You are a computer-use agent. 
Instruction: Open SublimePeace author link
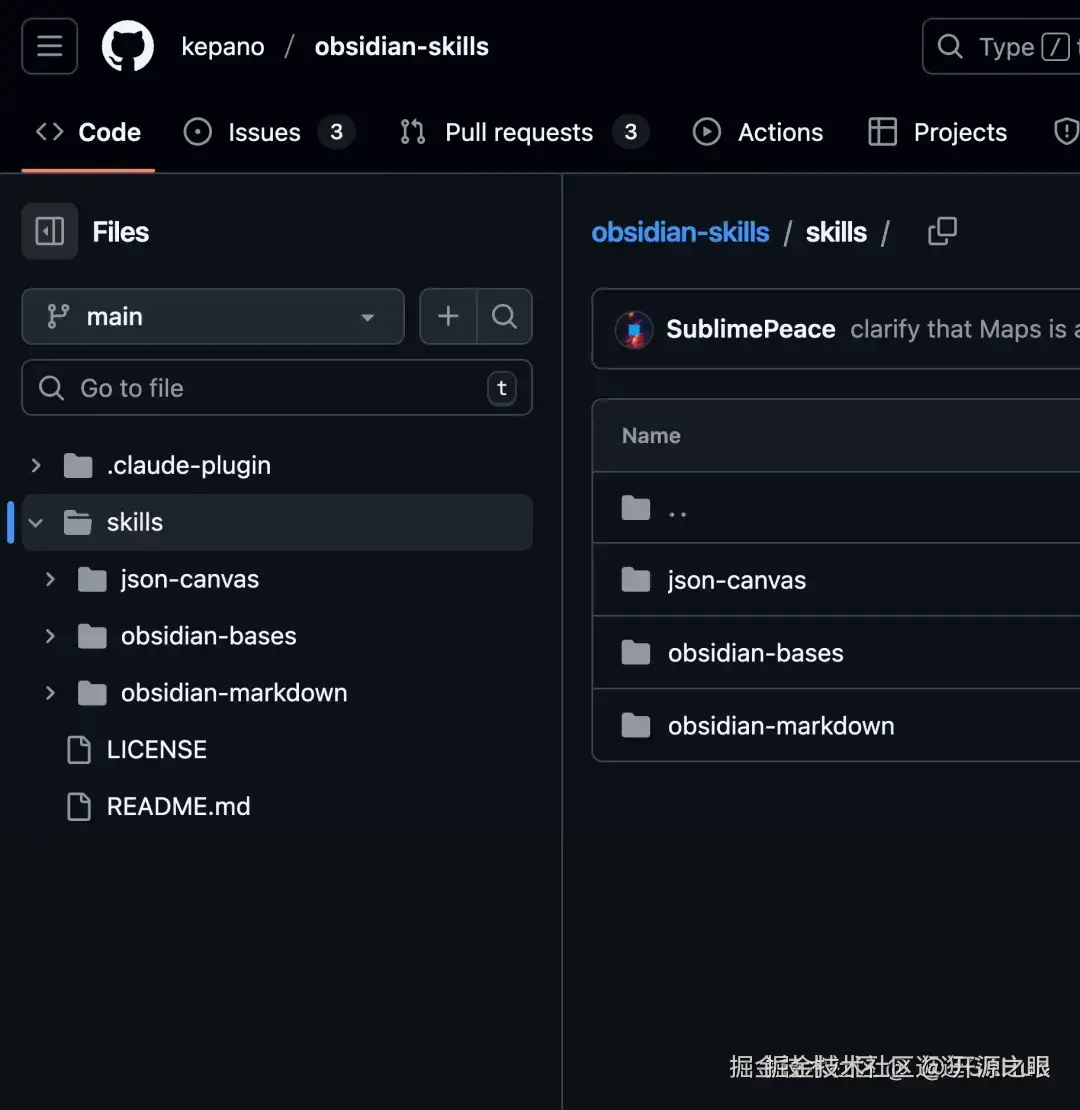coord(751,329)
